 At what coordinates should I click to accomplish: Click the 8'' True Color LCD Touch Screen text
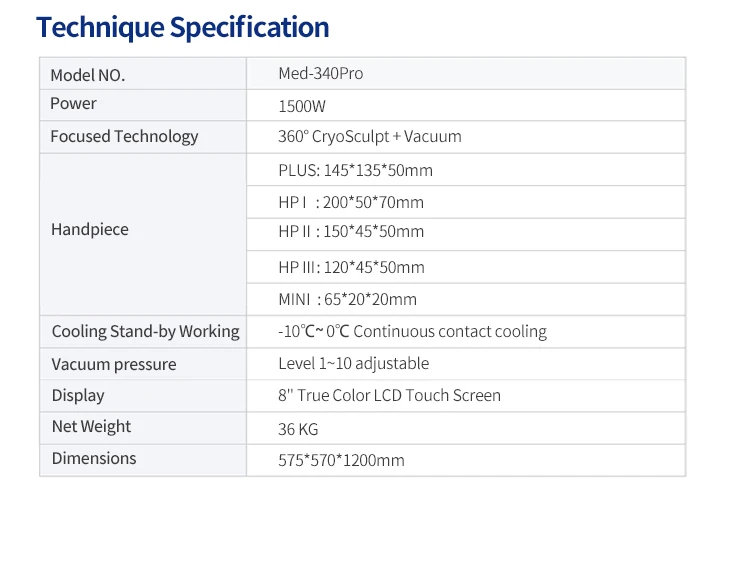coord(389,395)
